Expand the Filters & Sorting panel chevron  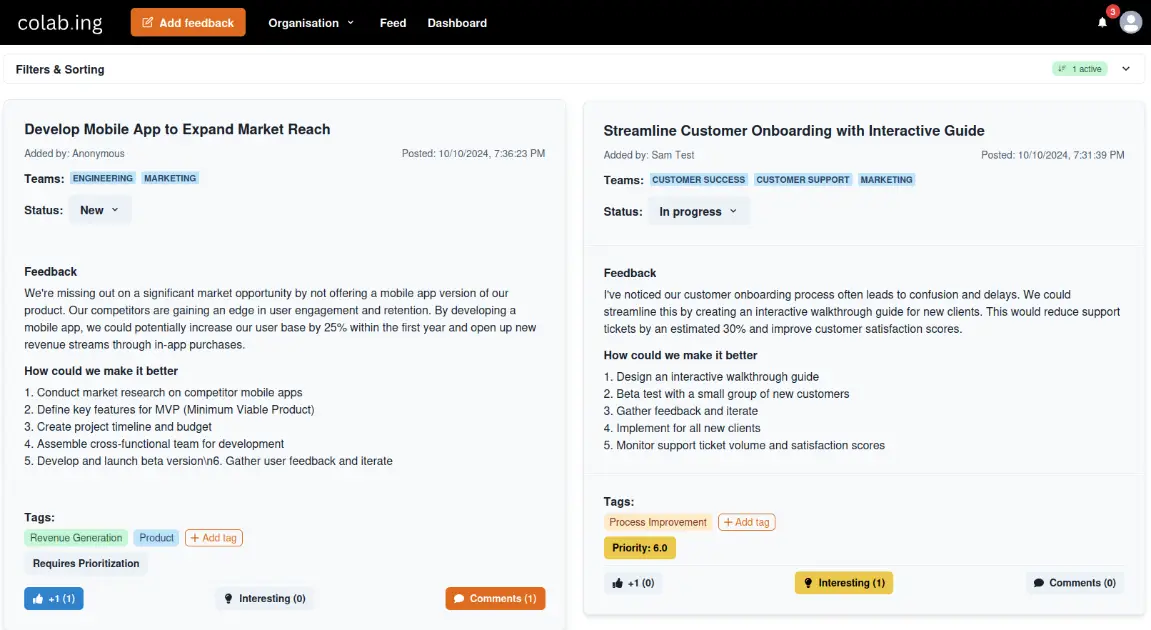pyautogui.click(x=1126, y=69)
